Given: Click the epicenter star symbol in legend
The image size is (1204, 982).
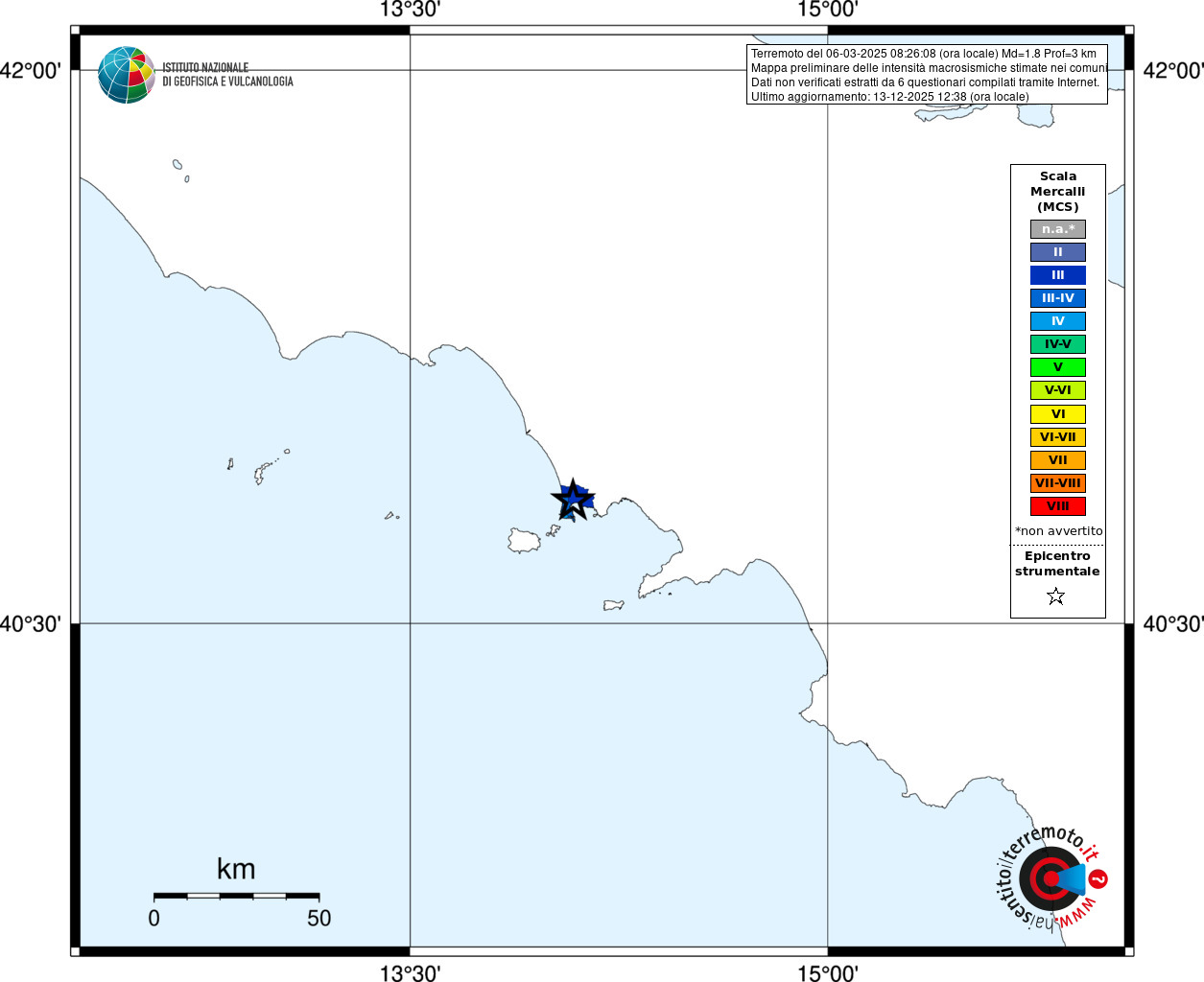Looking at the screenshot, I should (x=1056, y=596).
